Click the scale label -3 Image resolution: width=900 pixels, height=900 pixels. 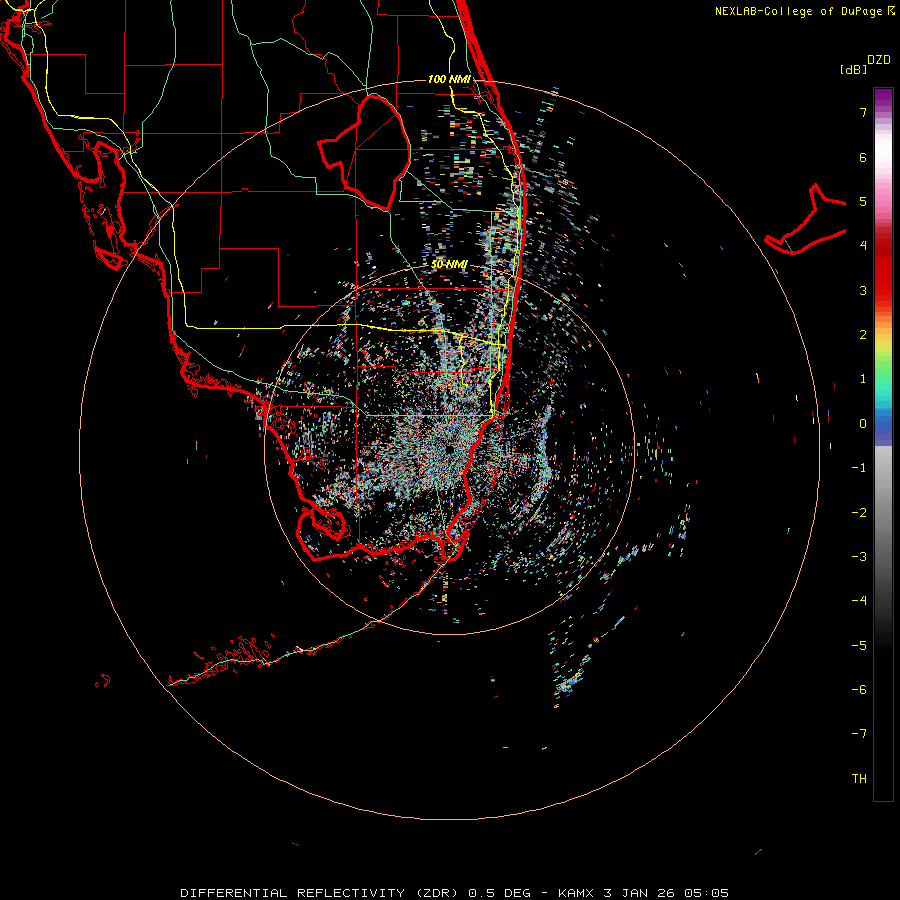point(859,557)
